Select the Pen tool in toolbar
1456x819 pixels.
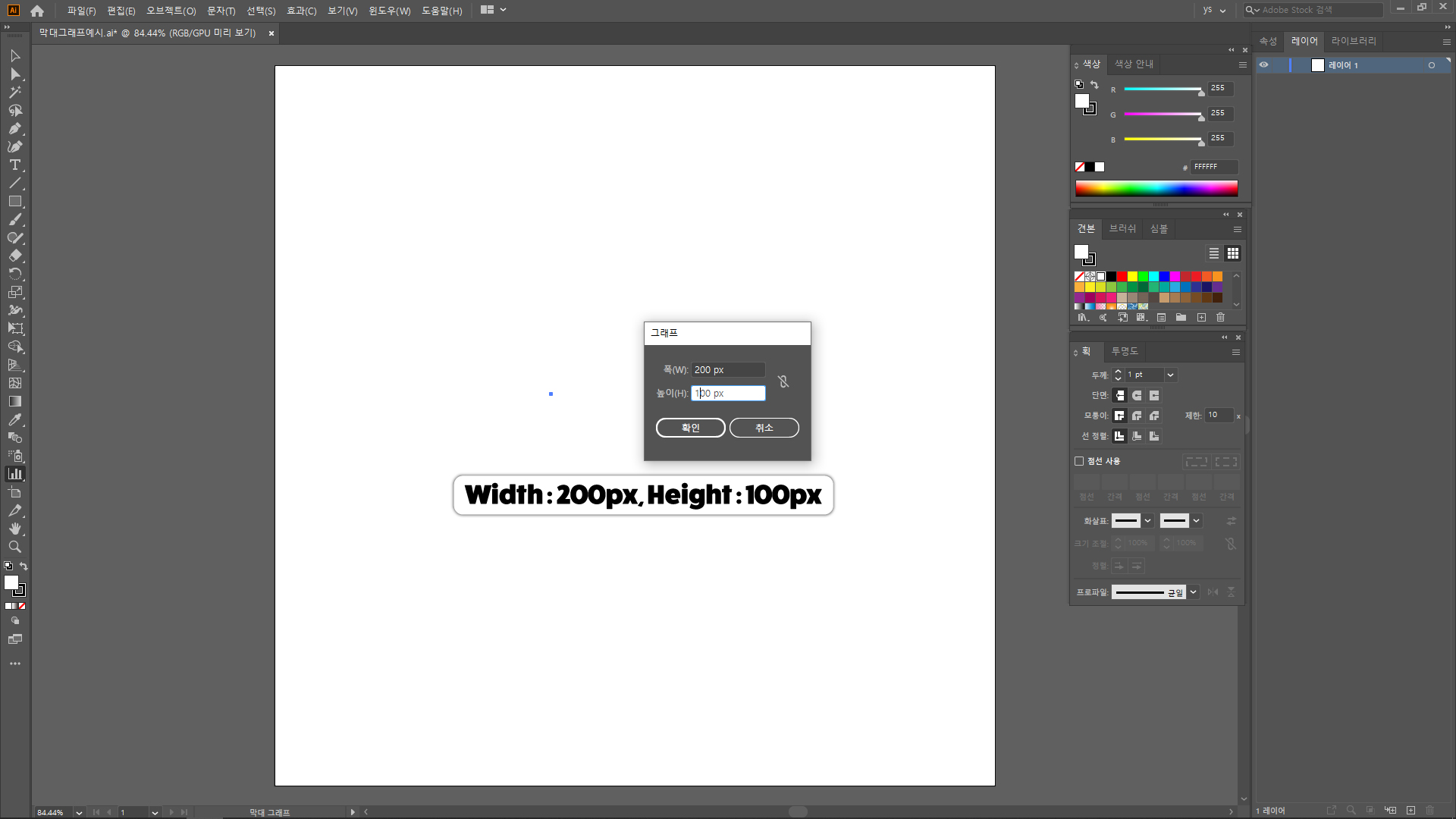pos(14,129)
